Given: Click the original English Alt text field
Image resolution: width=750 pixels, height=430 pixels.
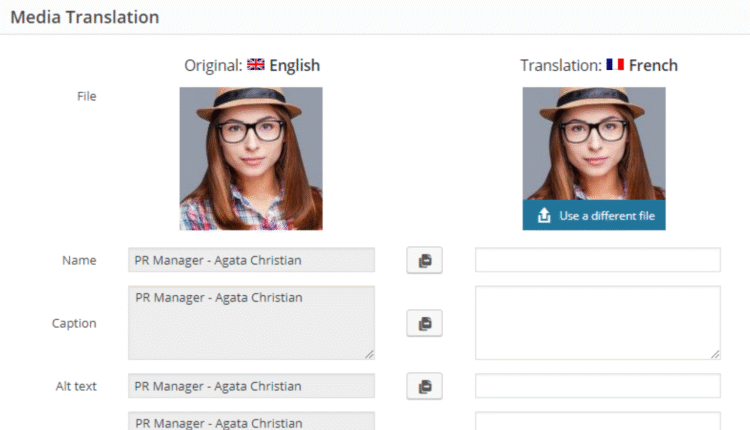Looking at the screenshot, I should [251, 386].
